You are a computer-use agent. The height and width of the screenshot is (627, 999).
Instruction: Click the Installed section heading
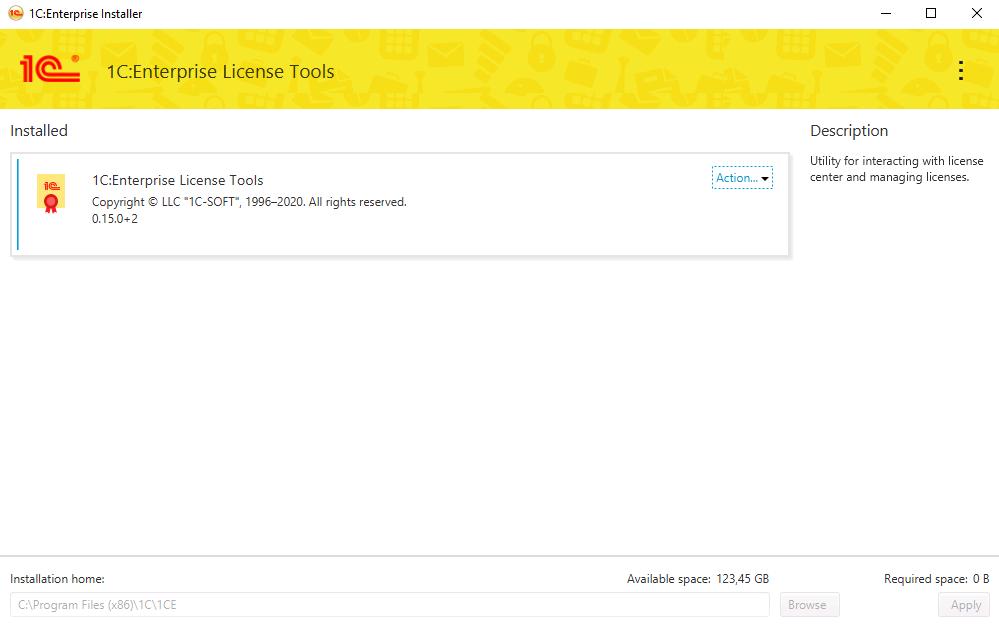coord(39,131)
